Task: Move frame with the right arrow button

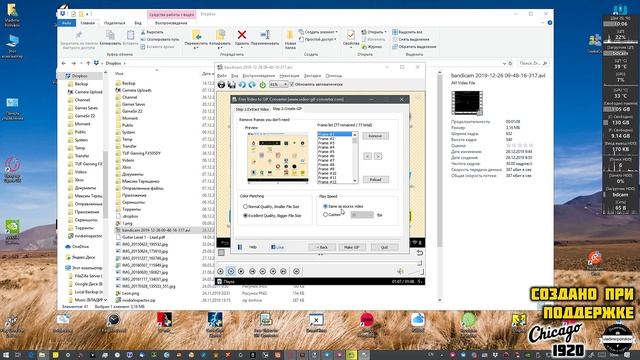Action: click(378, 156)
